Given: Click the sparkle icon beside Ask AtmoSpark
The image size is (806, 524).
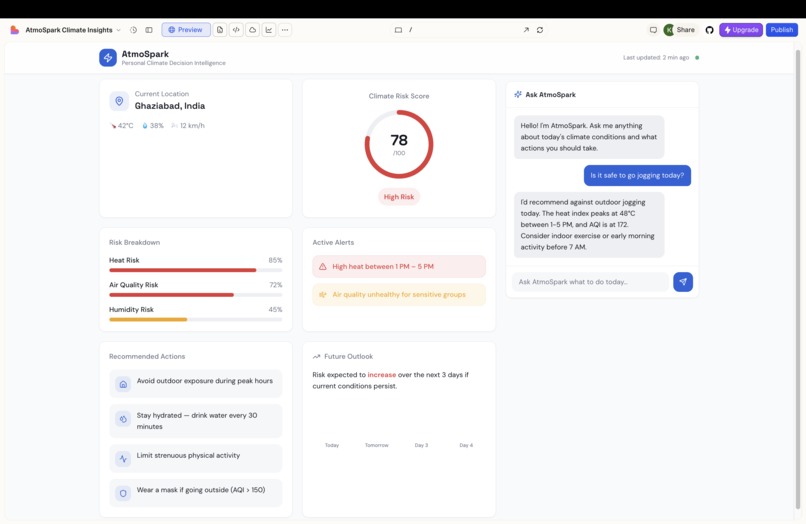Looking at the screenshot, I should point(518,95).
